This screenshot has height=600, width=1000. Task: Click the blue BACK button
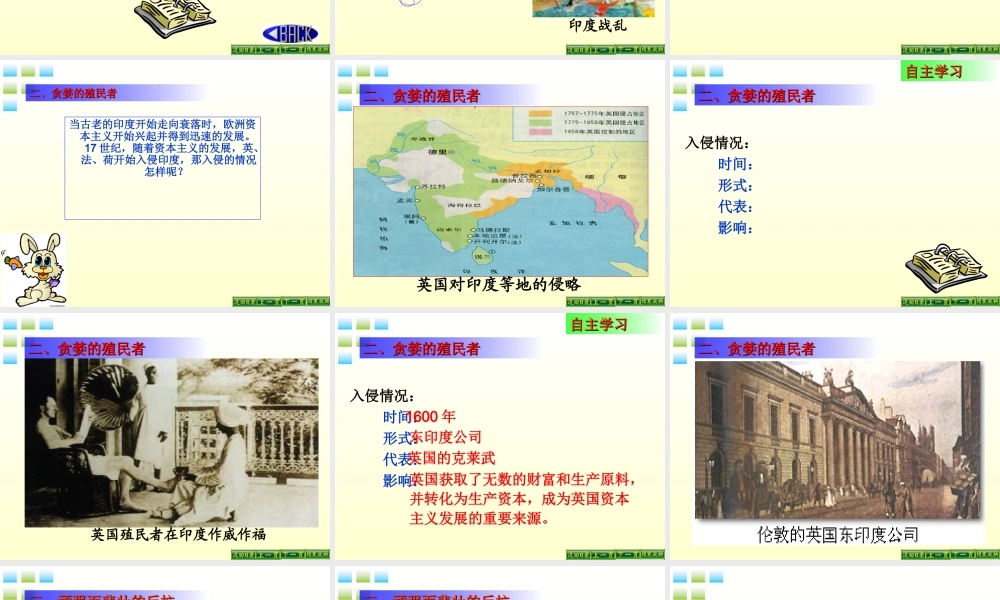click(x=290, y=33)
